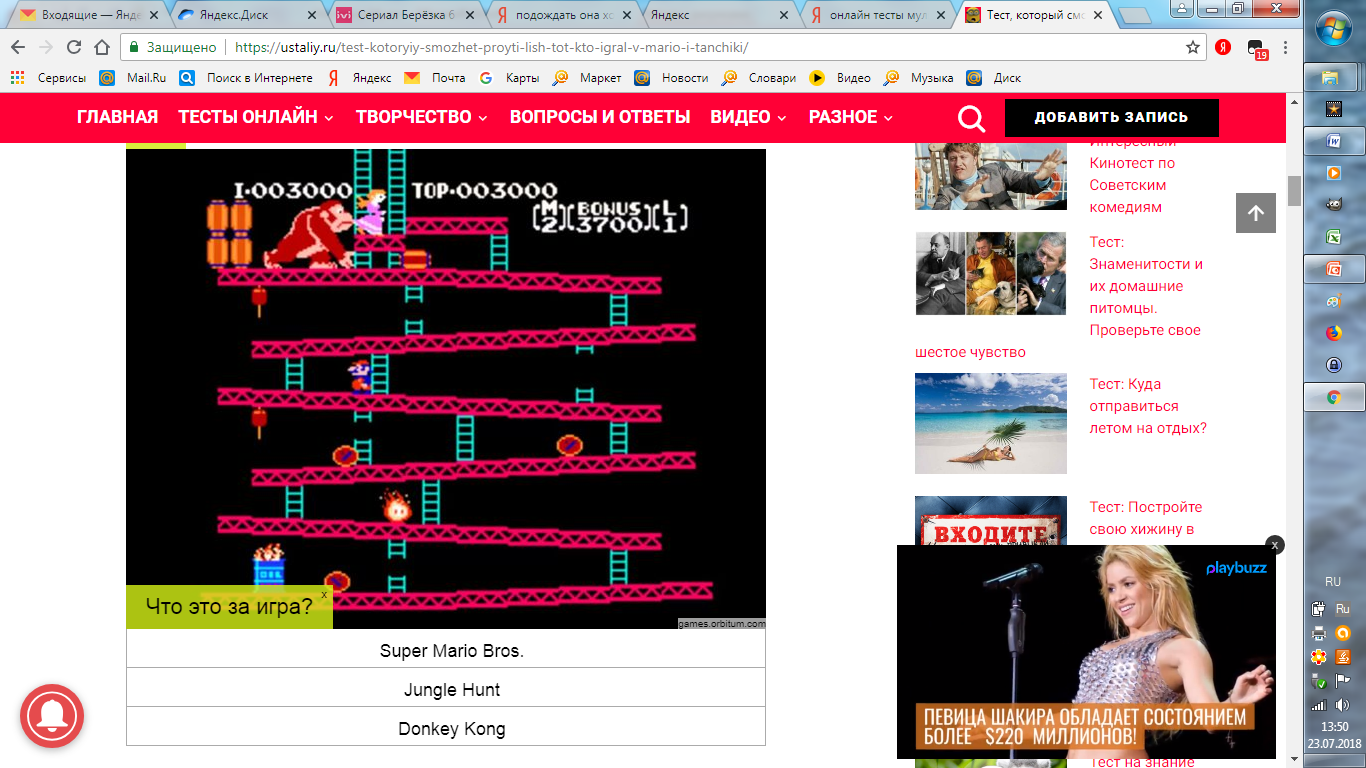Click the RU language indicator
Image resolution: width=1366 pixels, height=768 pixels.
[1332, 581]
